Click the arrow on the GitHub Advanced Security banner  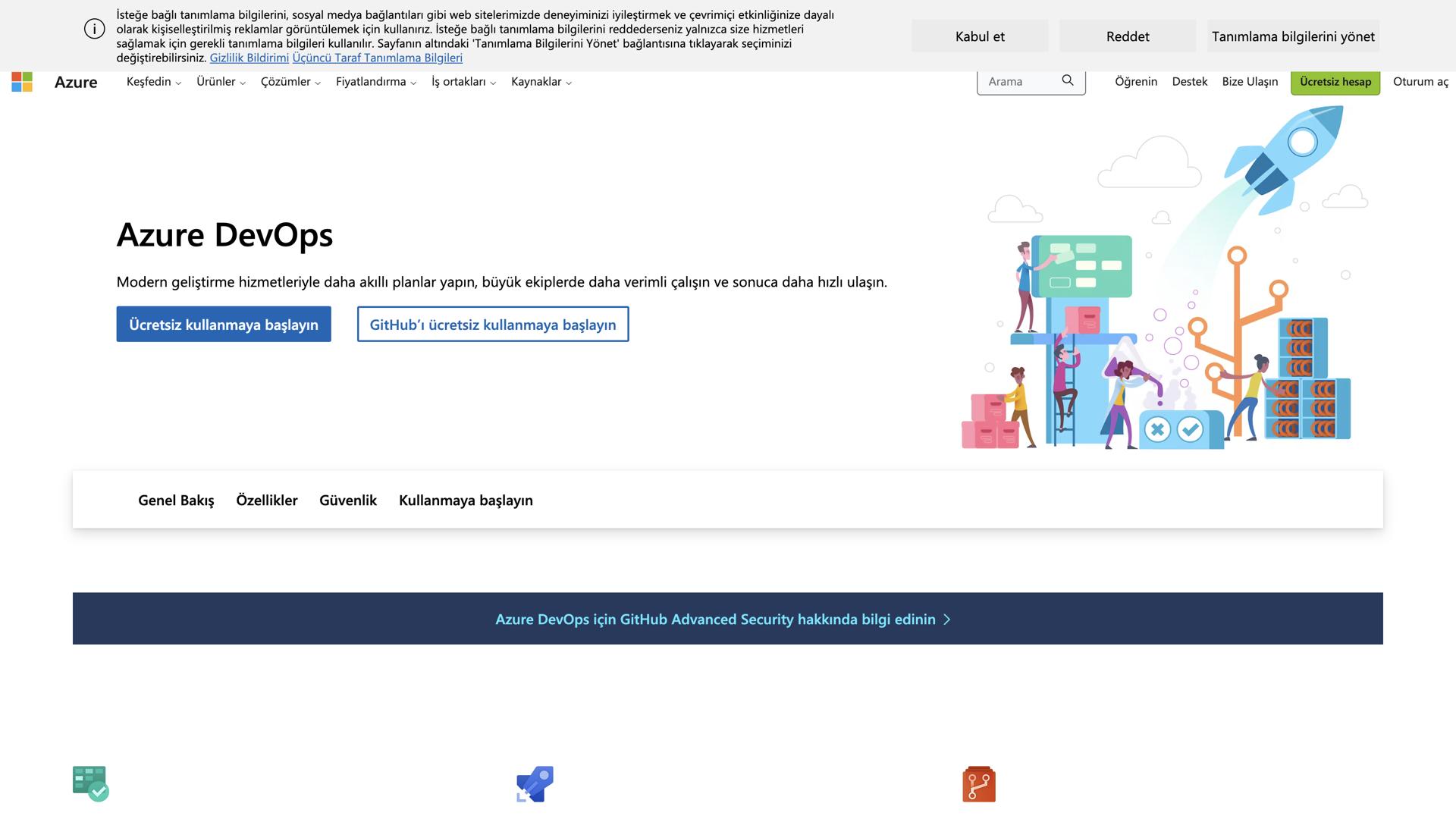946,620
